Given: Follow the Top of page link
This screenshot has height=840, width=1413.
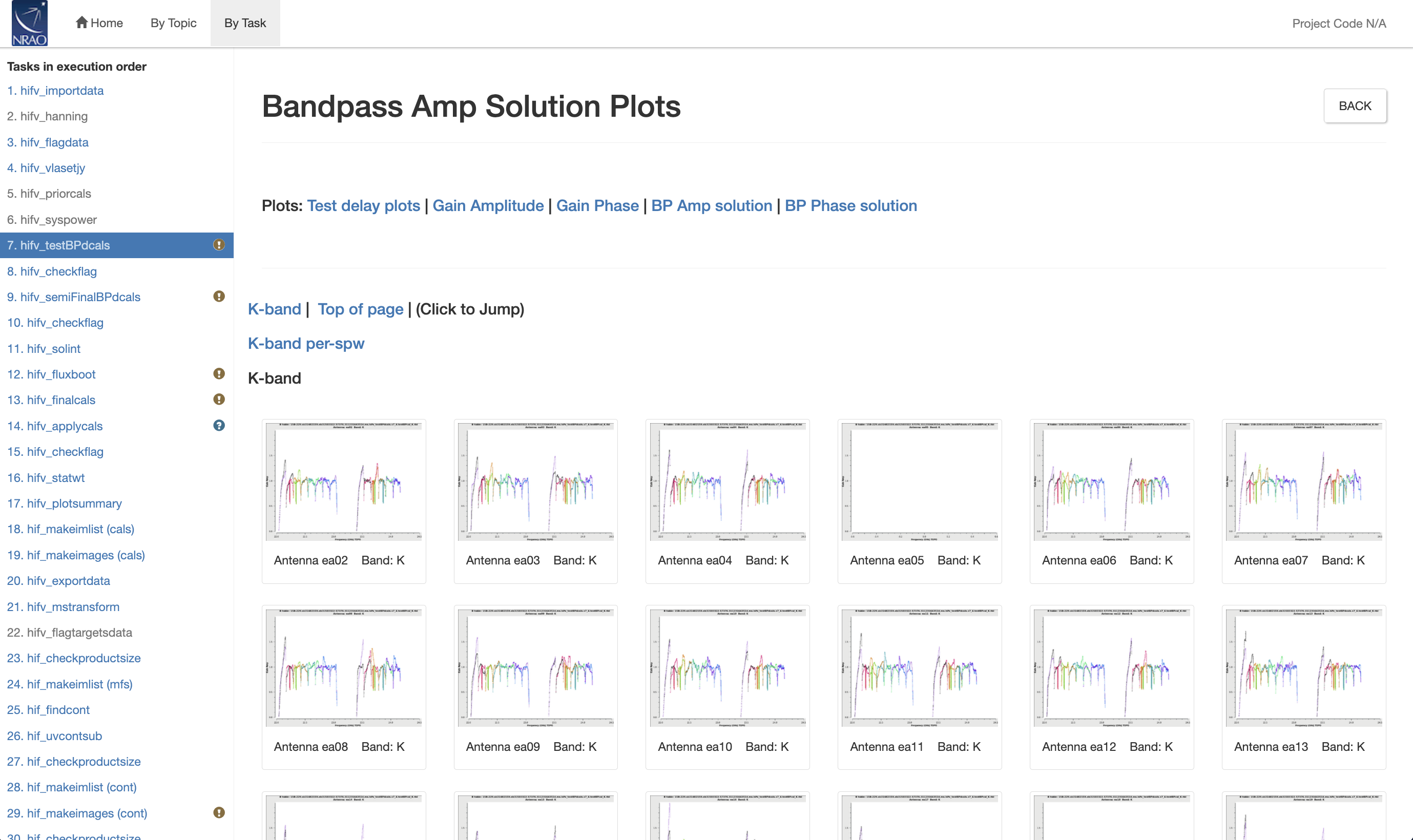Looking at the screenshot, I should (x=360, y=309).
